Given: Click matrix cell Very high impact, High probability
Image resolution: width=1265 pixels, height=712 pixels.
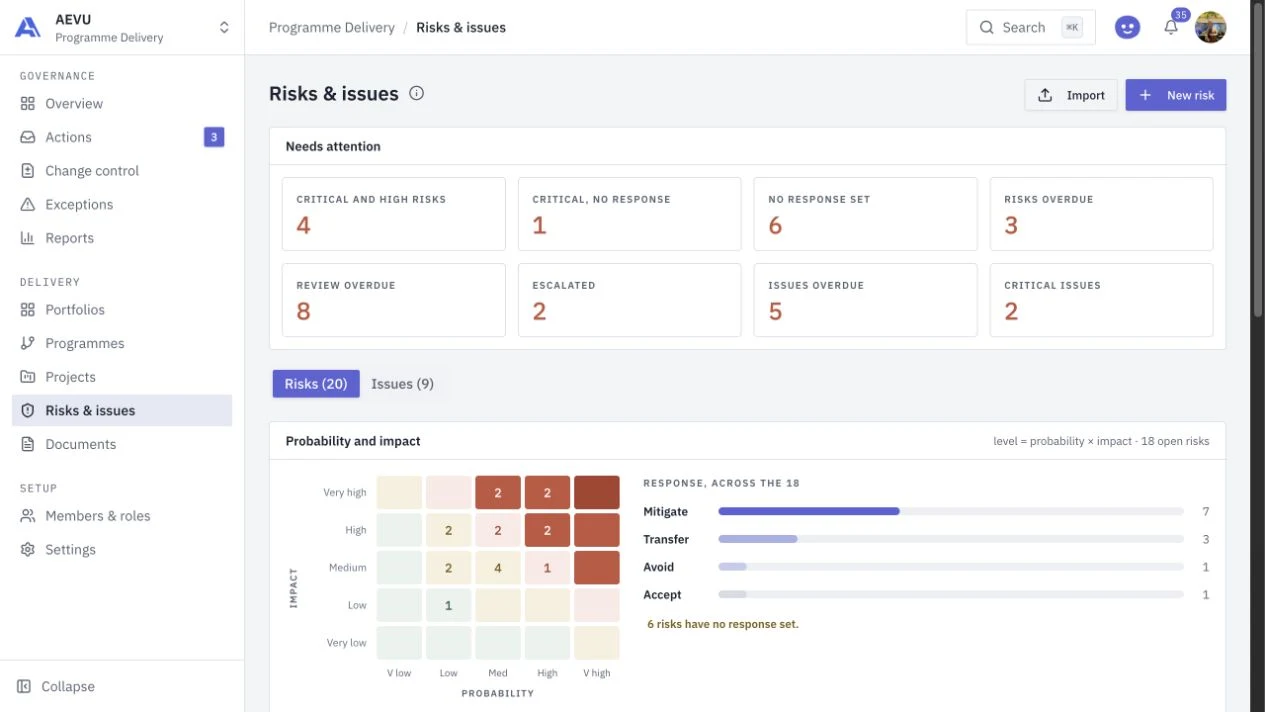Looking at the screenshot, I should [547, 493].
